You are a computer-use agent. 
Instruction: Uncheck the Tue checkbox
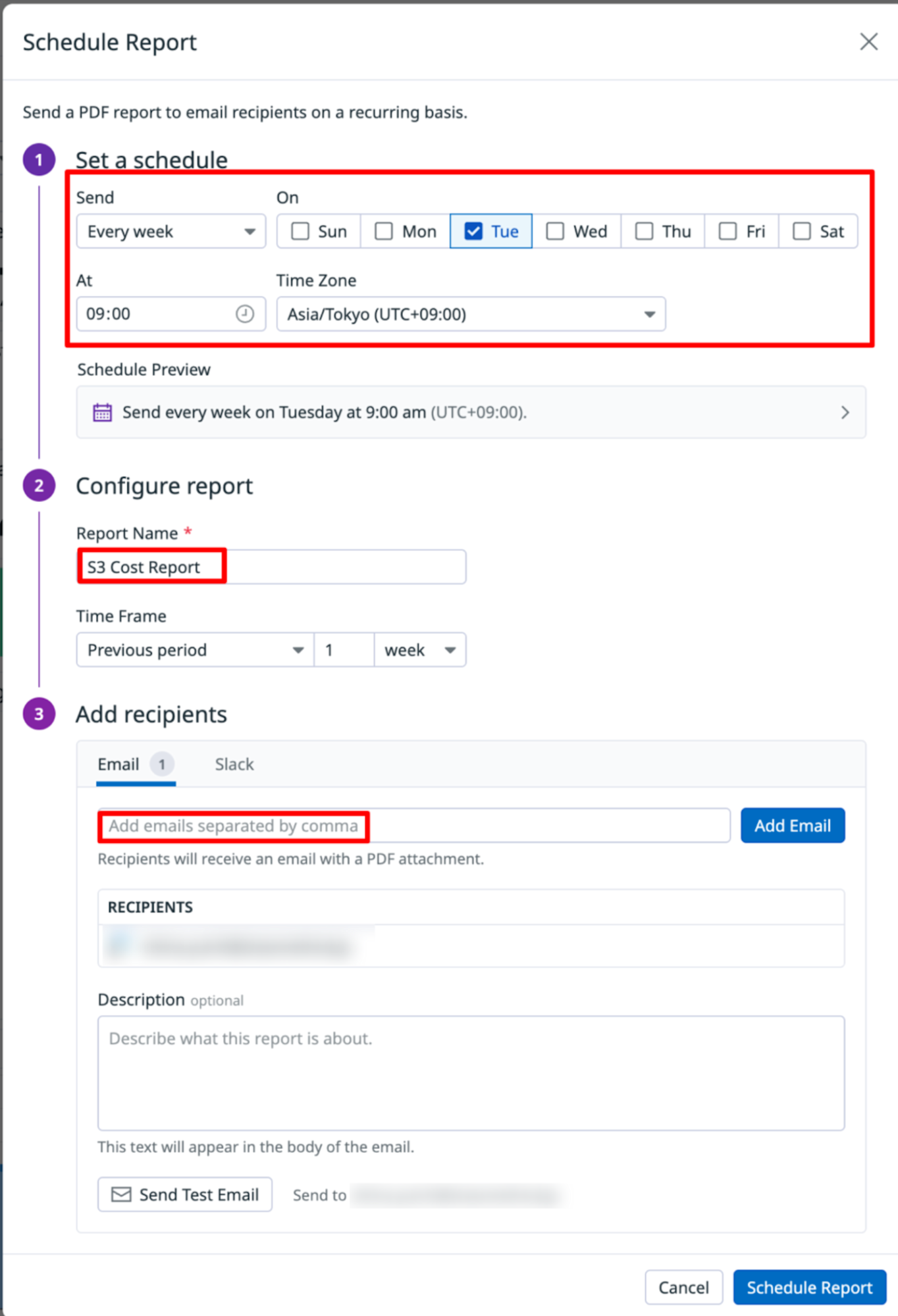pyautogui.click(x=473, y=232)
